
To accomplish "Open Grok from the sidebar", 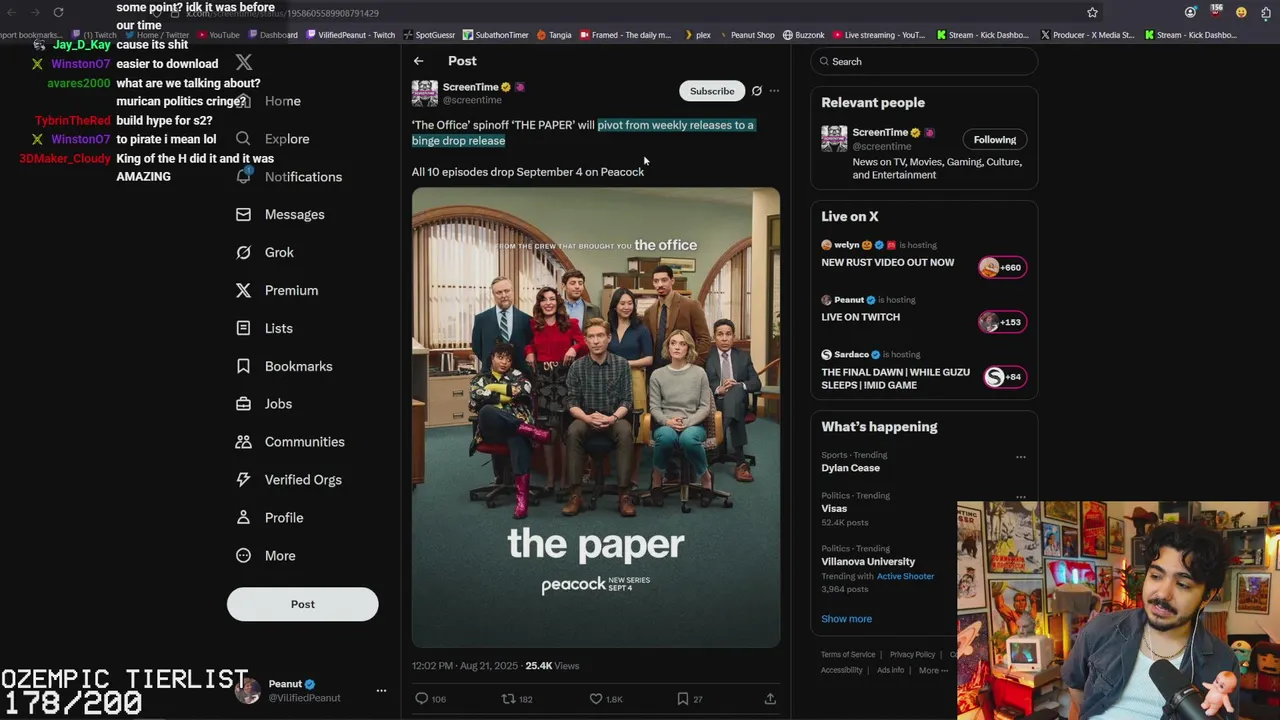I will tap(279, 253).
